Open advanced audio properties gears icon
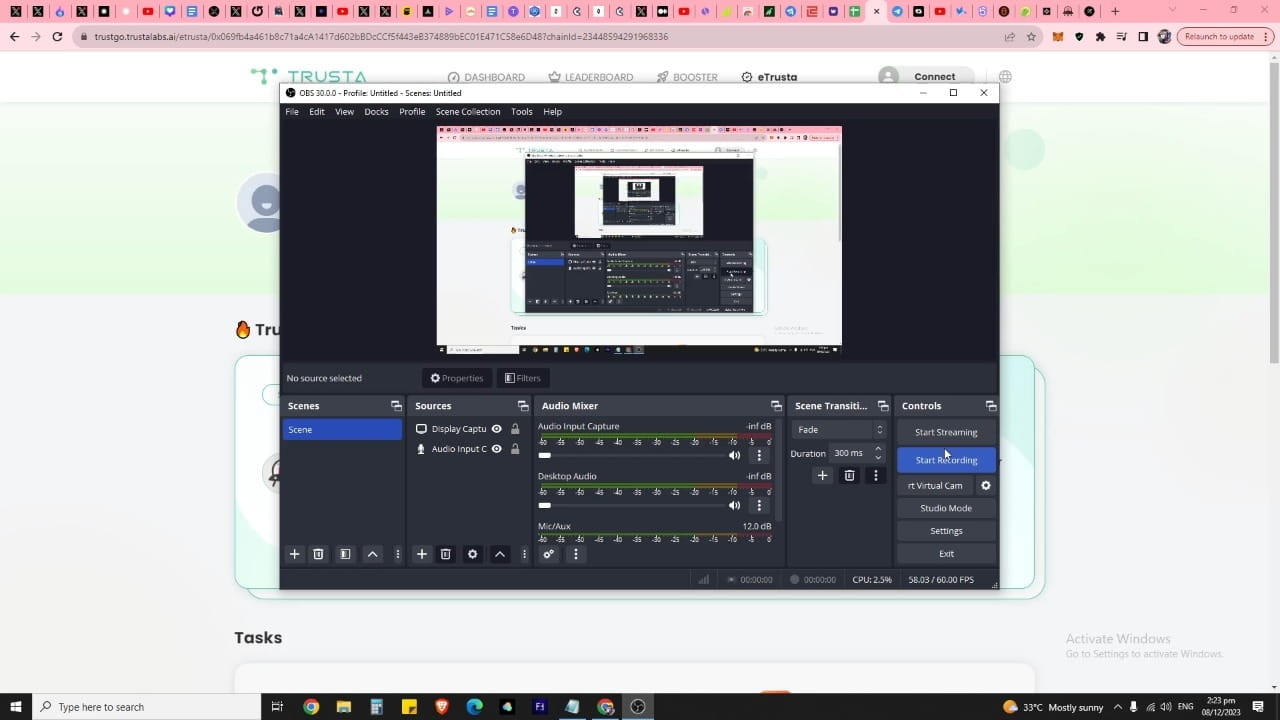 coord(548,554)
